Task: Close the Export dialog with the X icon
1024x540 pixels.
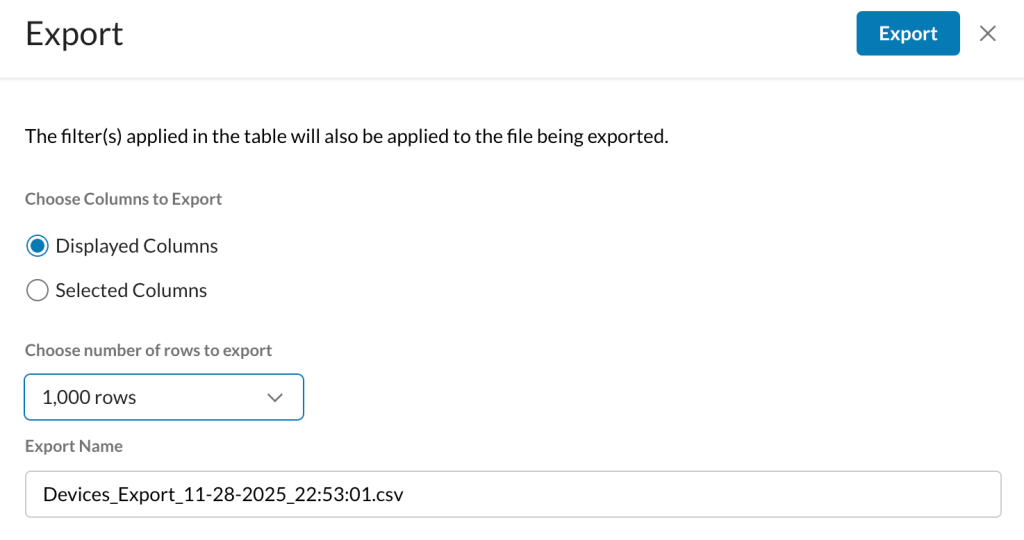Action: [x=987, y=33]
